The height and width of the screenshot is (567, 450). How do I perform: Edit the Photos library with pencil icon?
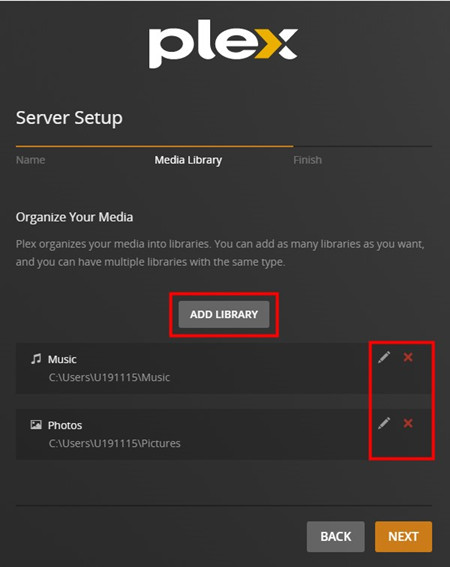pyautogui.click(x=384, y=423)
